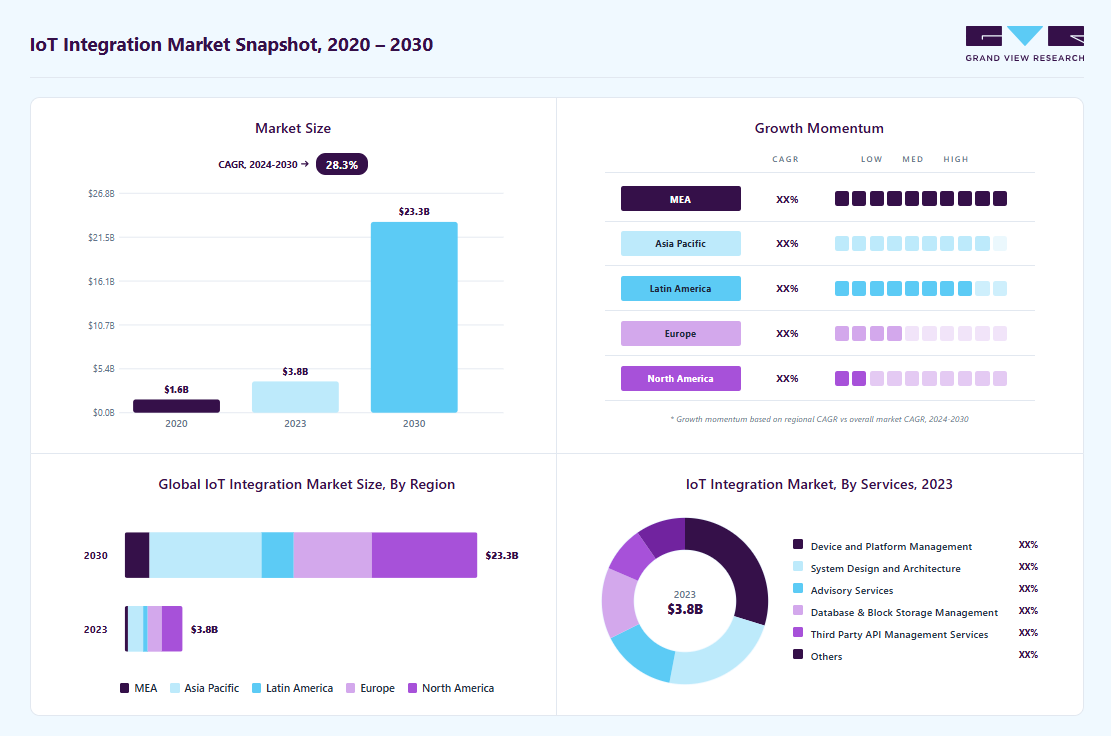Click System Design and Architecture legend swatch
The width and height of the screenshot is (1111, 736).
coord(798,566)
